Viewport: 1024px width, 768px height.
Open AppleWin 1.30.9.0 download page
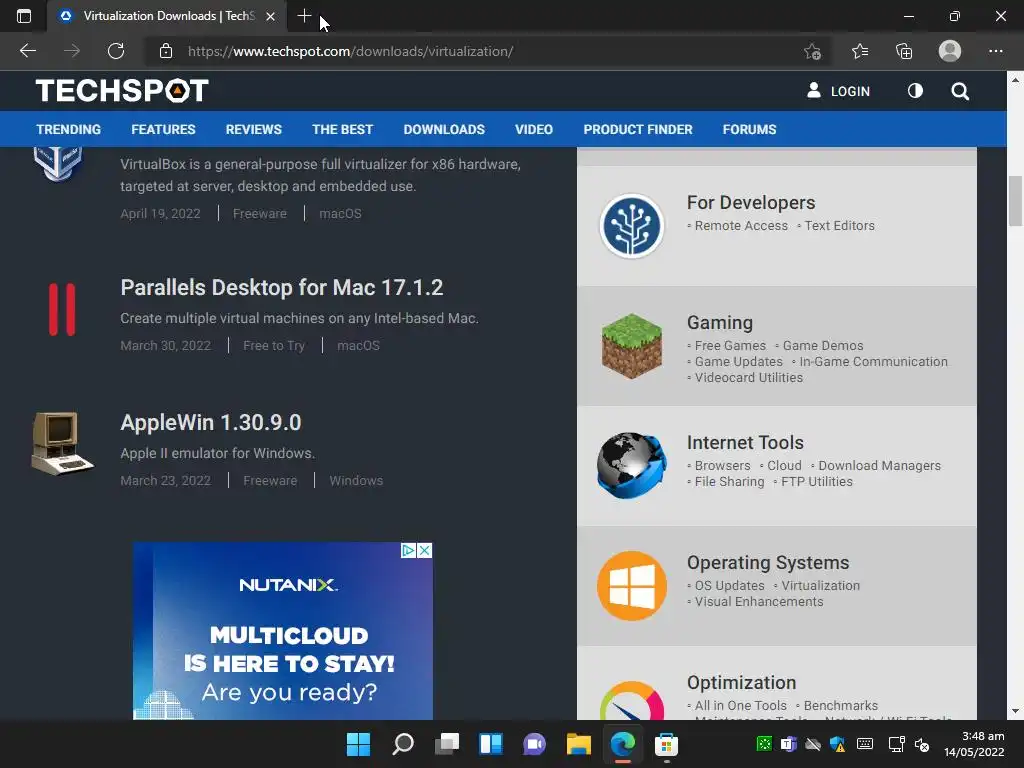tap(210, 423)
